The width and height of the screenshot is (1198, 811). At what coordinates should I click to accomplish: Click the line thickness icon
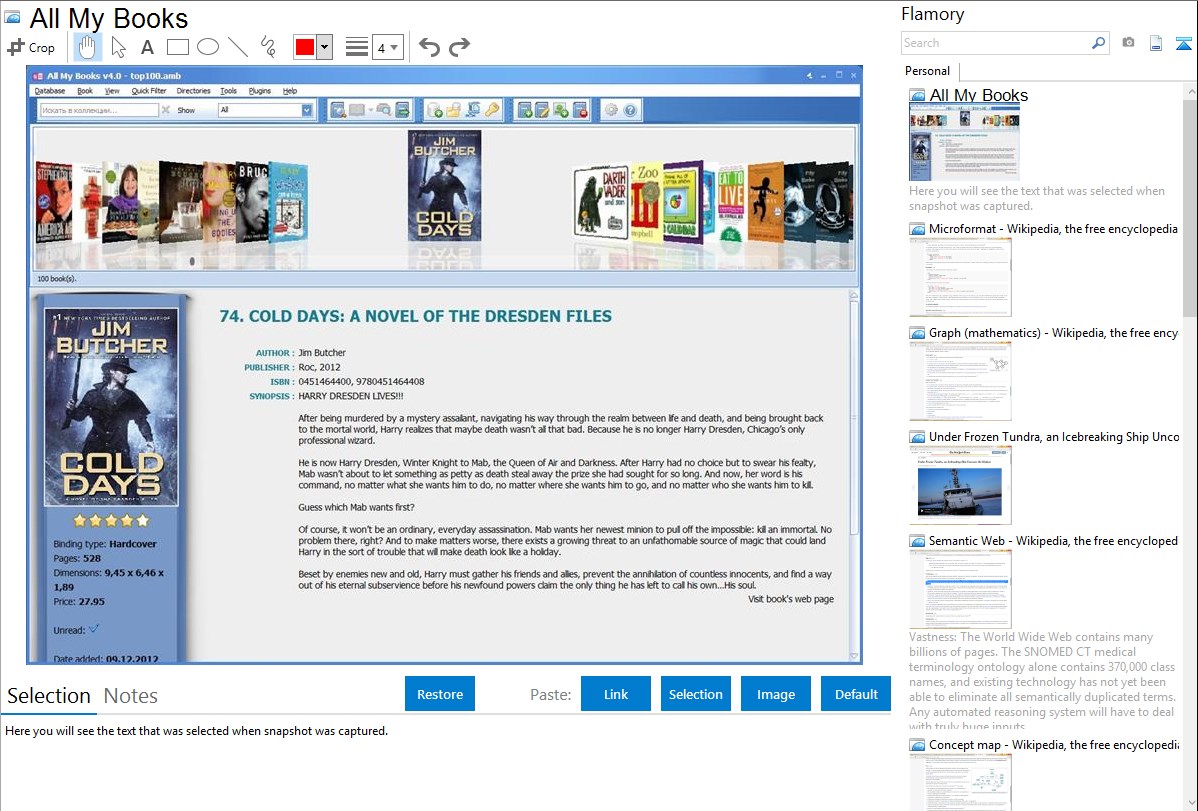pos(357,47)
